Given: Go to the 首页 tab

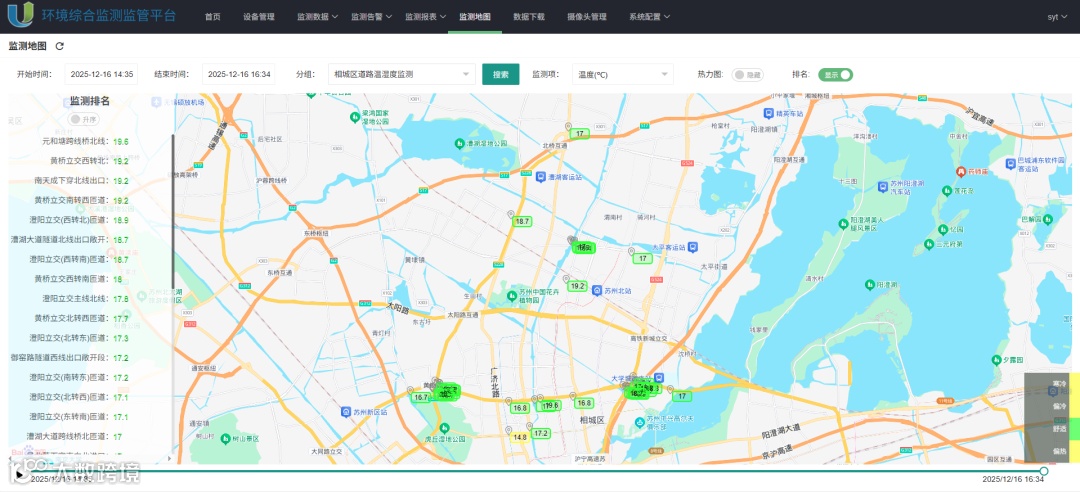Looking at the screenshot, I should tap(213, 17).
